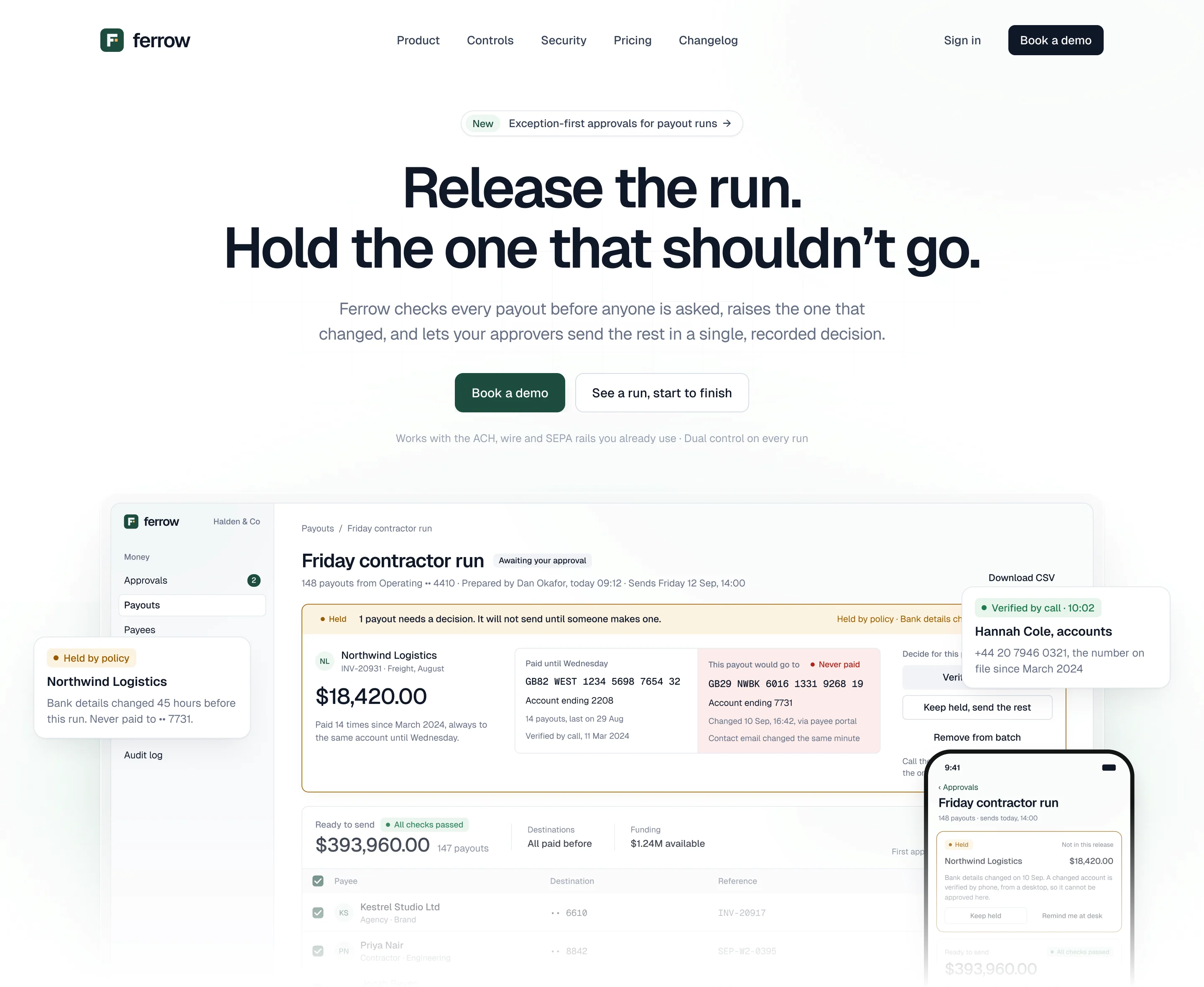Screen dimensions: 1204x987
Task: Open the Changelog nav item
Action: tap(708, 41)
